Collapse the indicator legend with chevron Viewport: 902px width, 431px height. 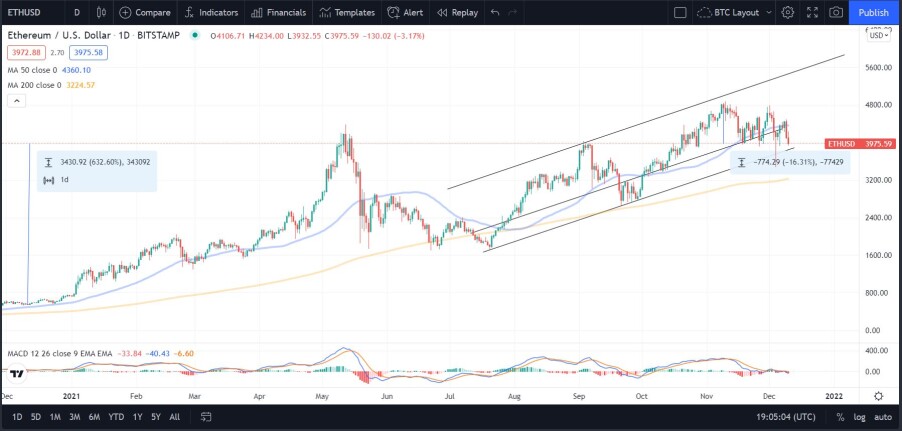tap(17, 101)
